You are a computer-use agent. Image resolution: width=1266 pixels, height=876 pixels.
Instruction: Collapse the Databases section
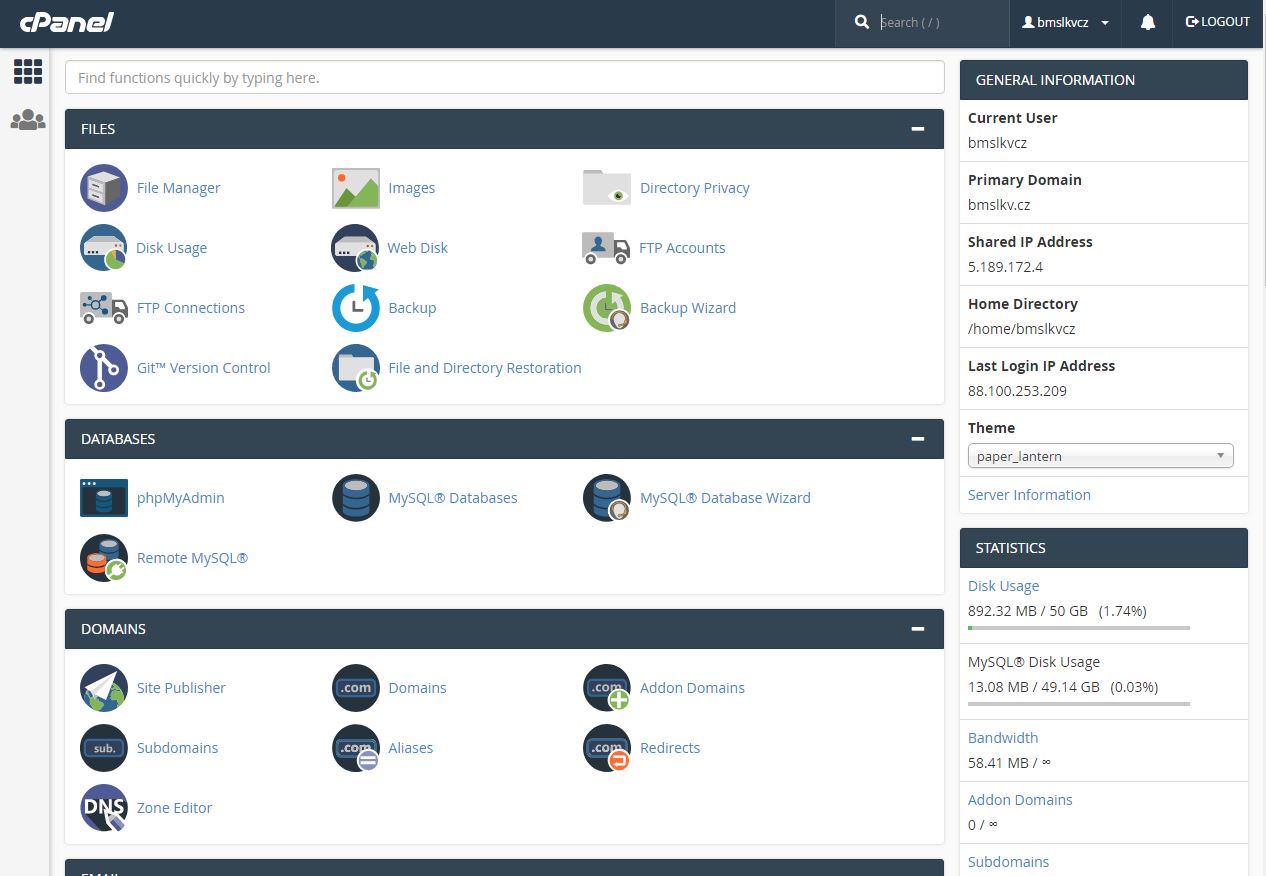tap(917, 439)
